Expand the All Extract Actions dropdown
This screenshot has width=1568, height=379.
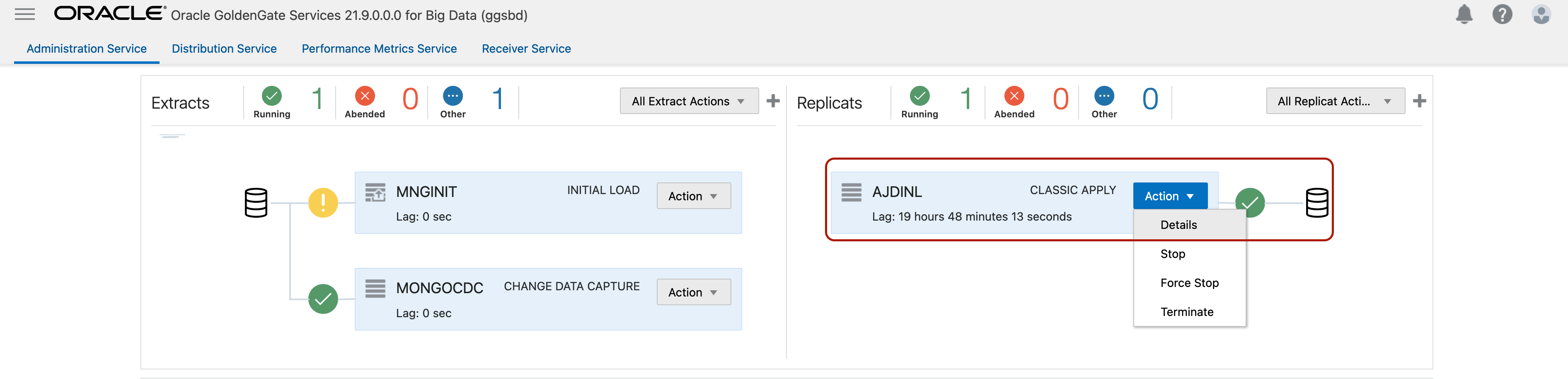pyautogui.click(x=688, y=101)
